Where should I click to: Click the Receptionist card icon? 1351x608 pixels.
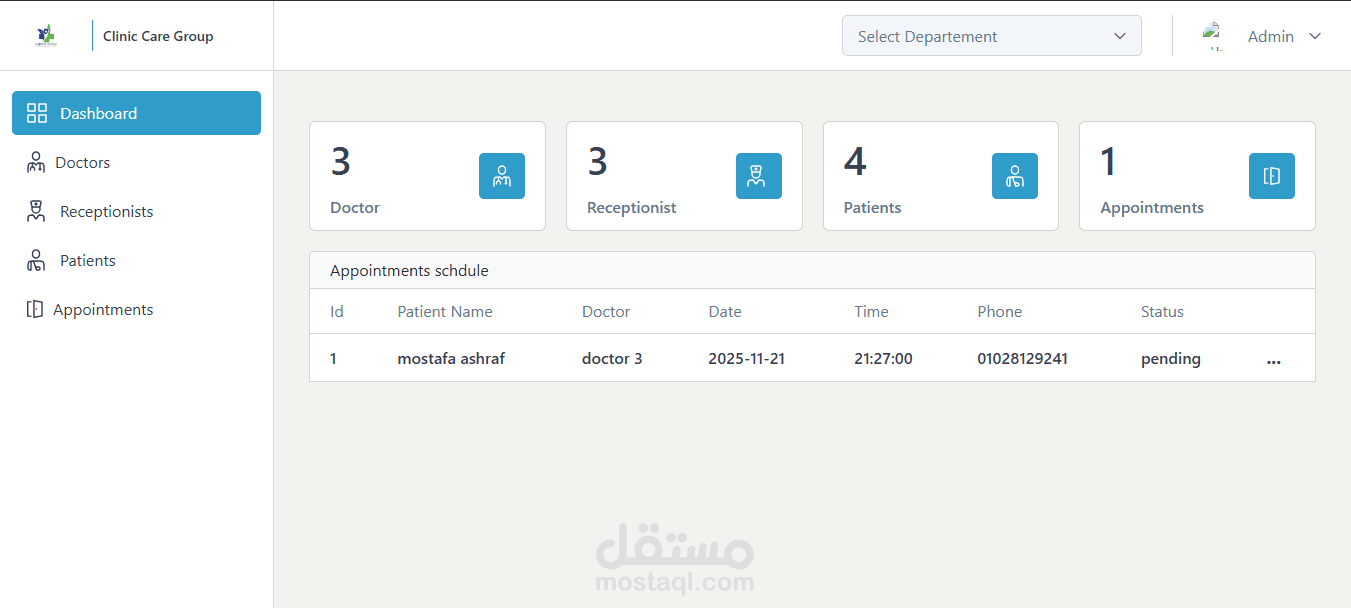[758, 176]
